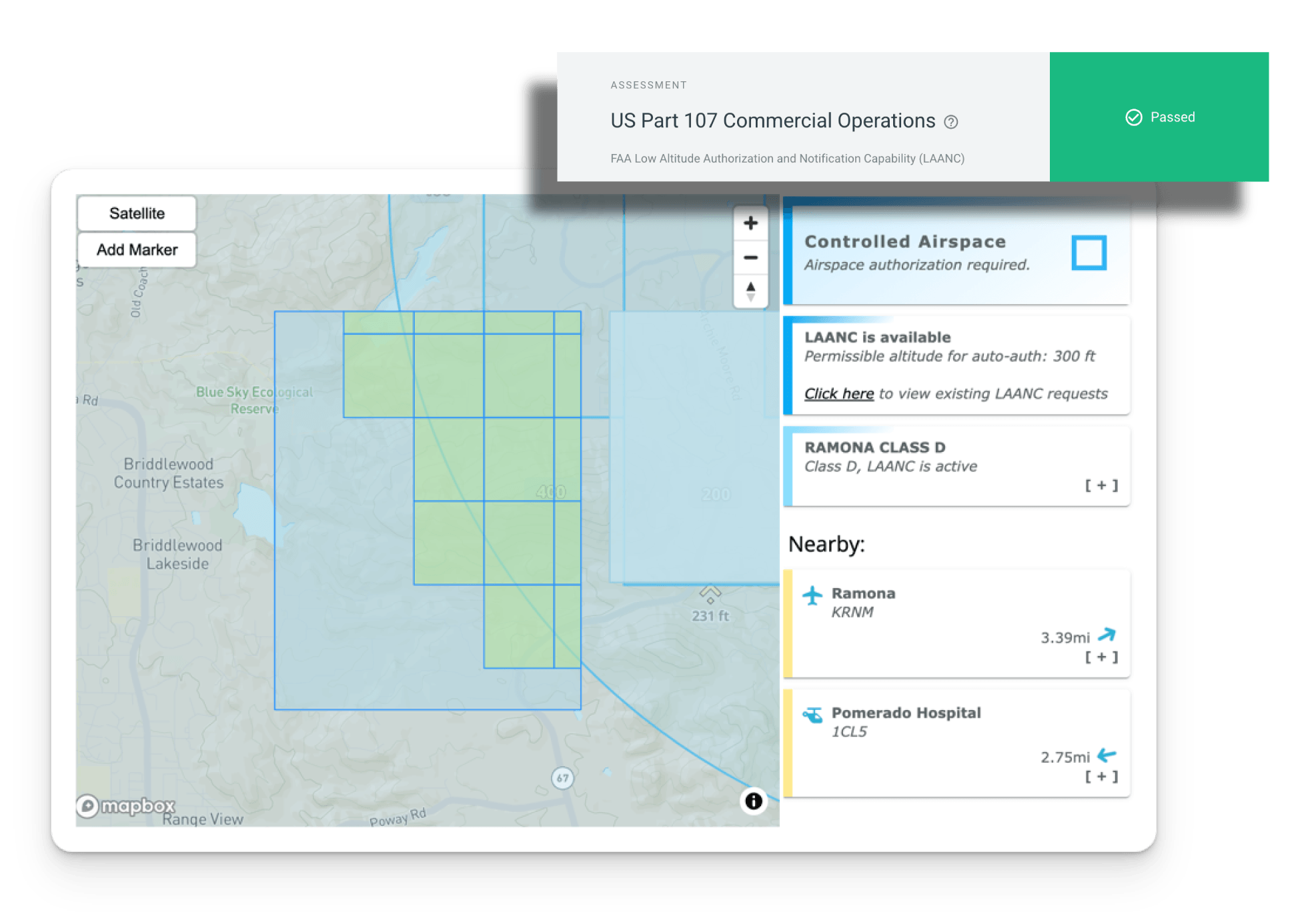Click the Ramona airport airplane icon
This screenshot has height=912, width=1316.
coord(812,595)
